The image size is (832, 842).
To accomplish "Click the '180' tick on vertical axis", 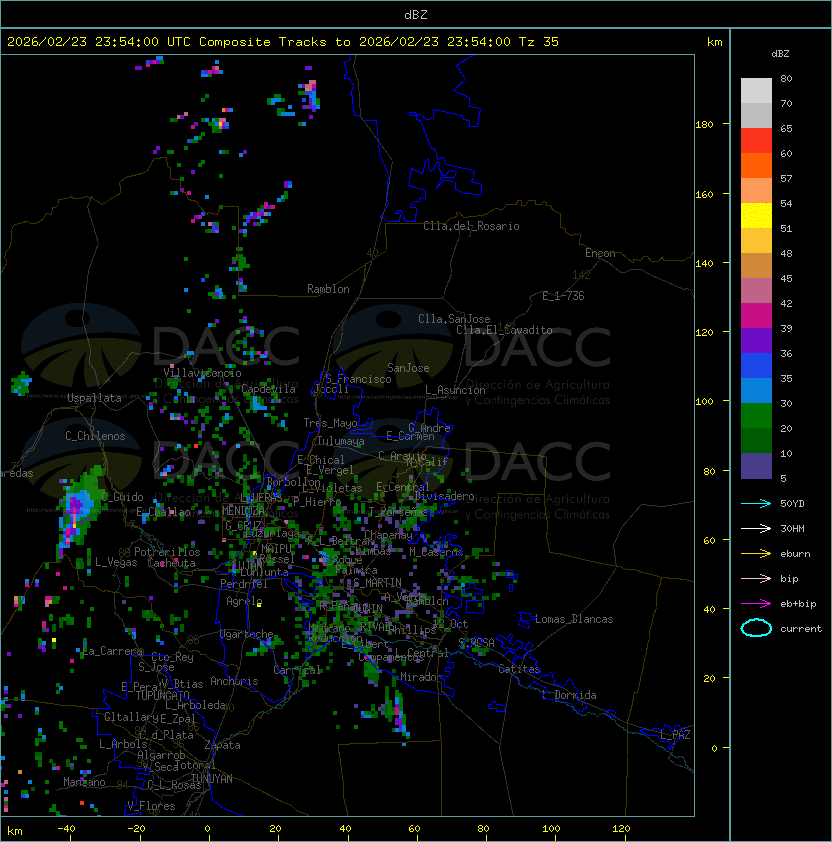I will coord(704,124).
